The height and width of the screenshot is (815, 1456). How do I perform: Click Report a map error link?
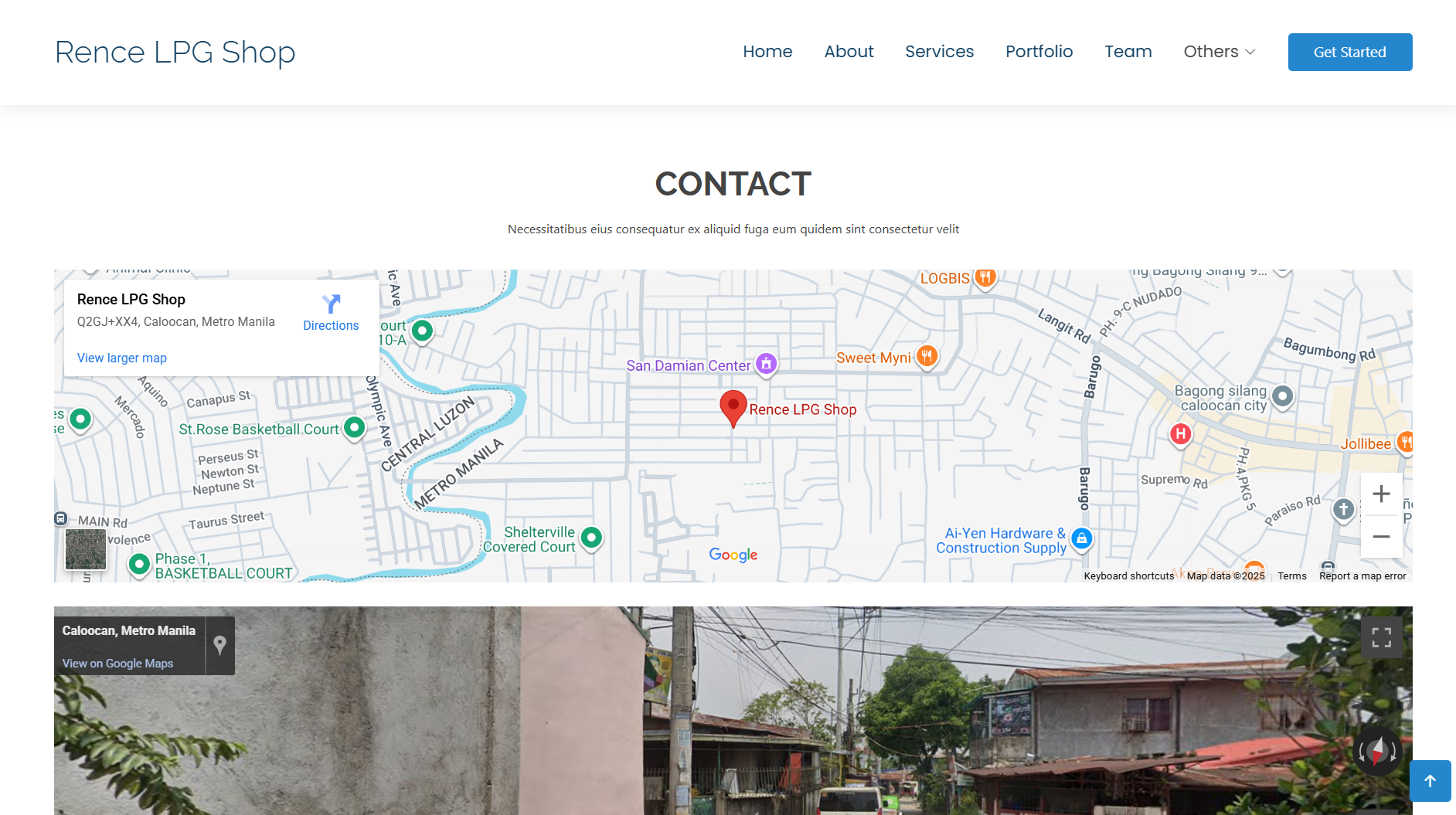[x=1362, y=576]
